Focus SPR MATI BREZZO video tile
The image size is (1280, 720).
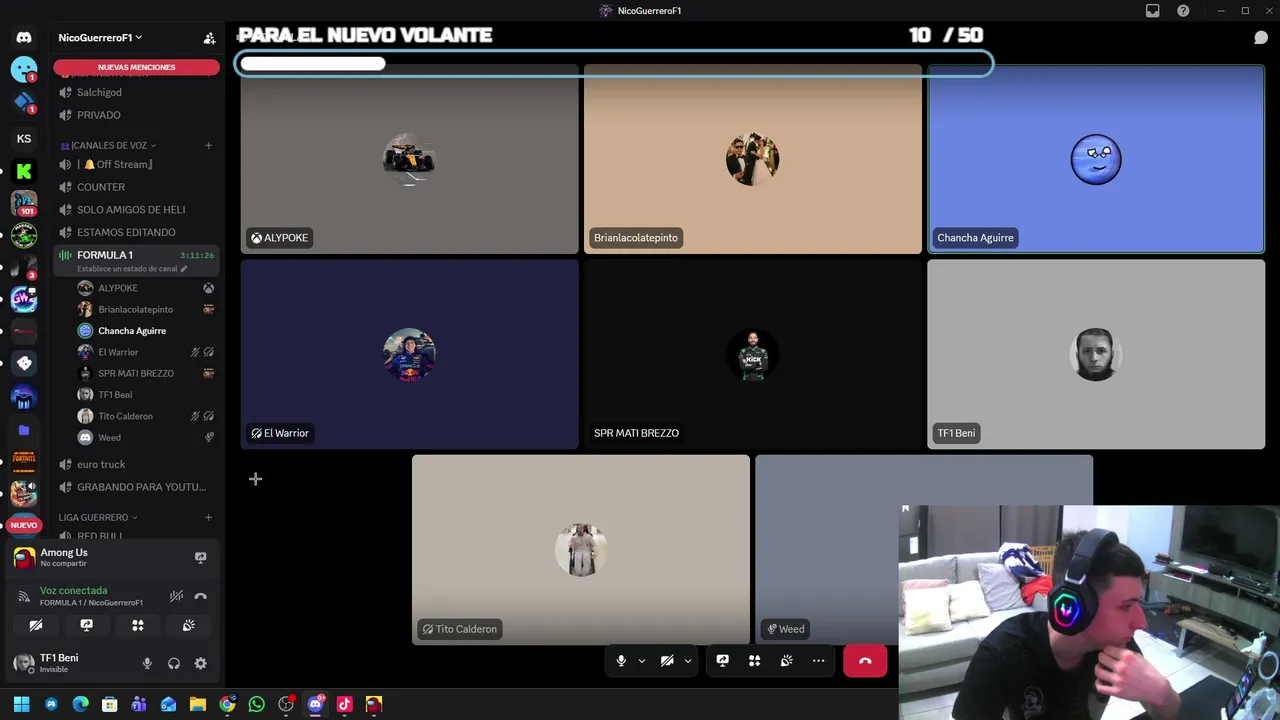click(753, 355)
